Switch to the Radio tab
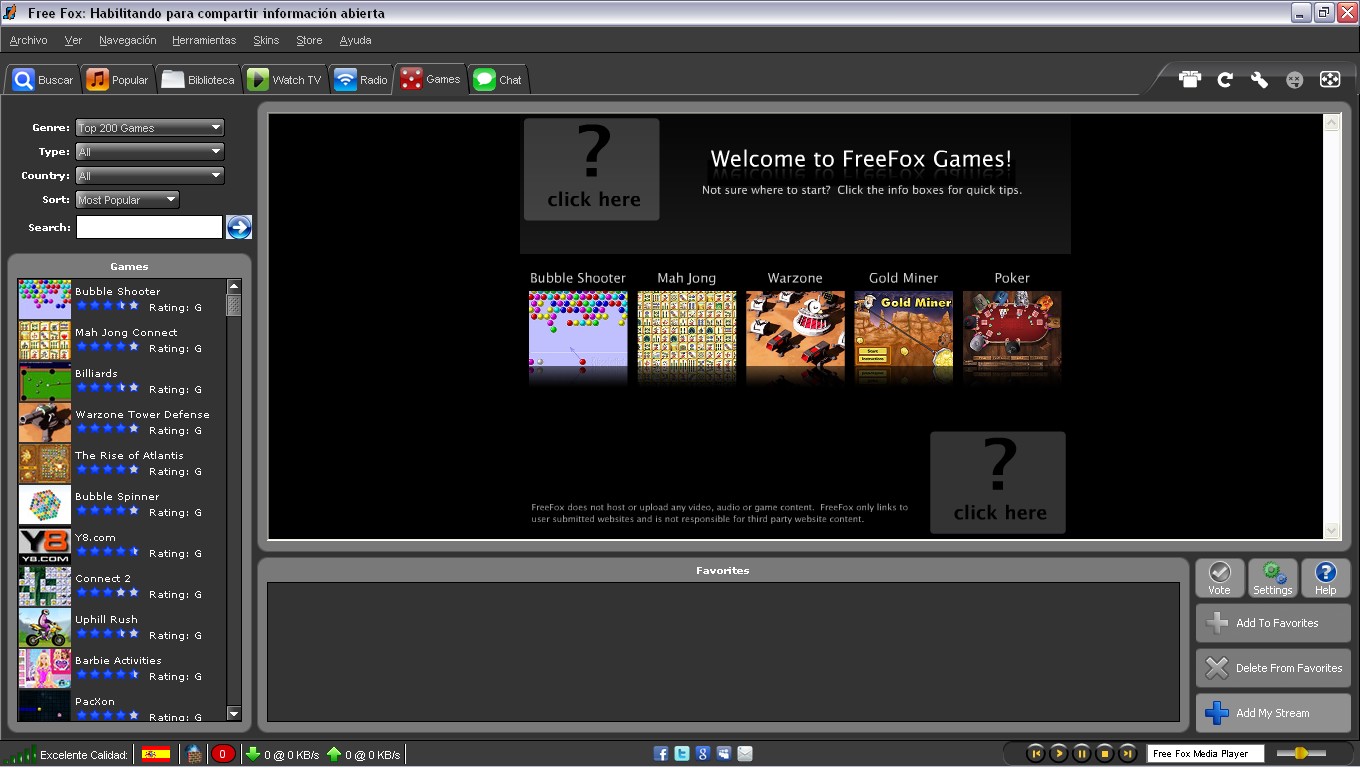The image size is (1360, 768). pyautogui.click(x=361, y=80)
